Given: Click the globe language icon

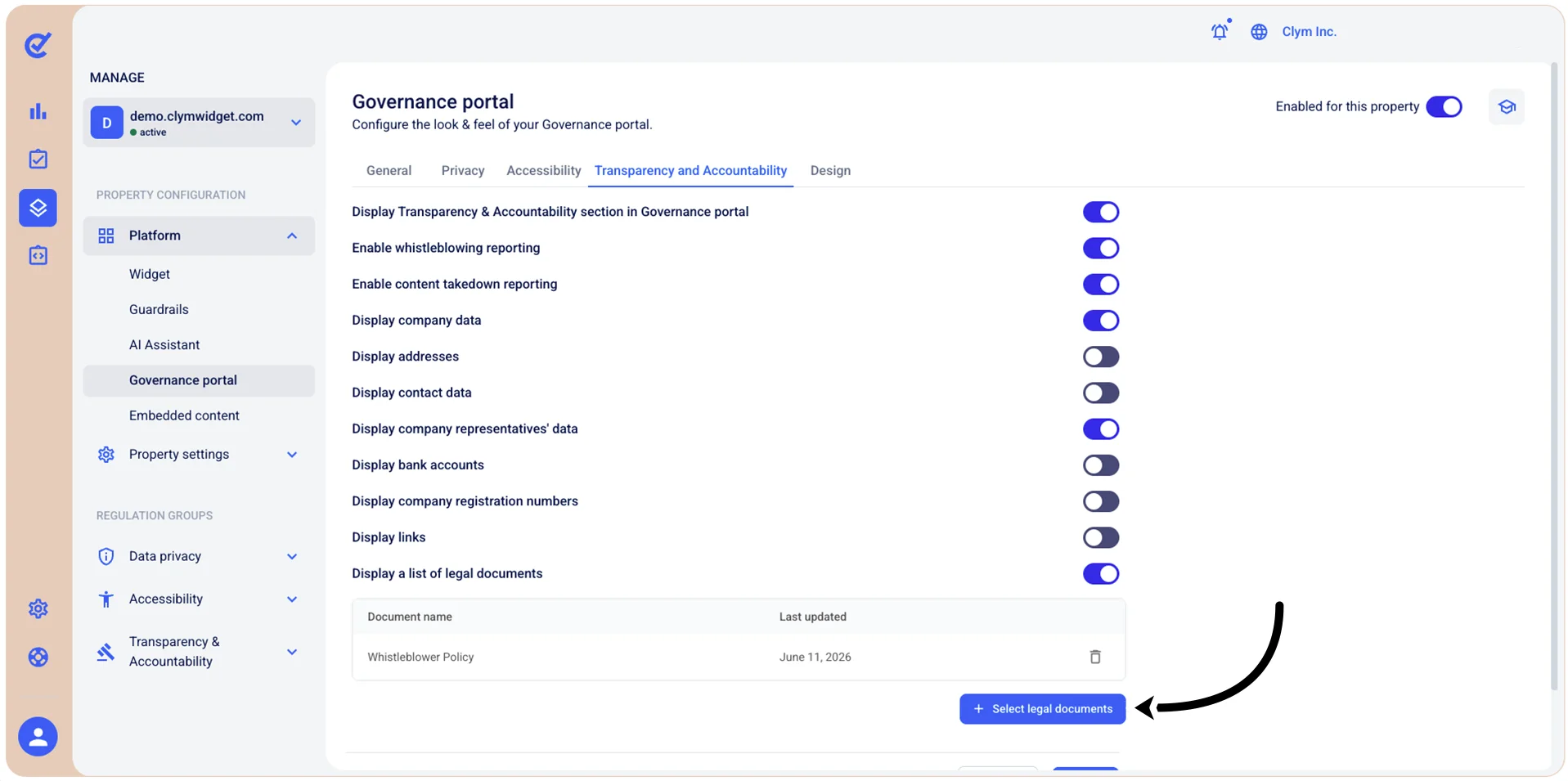Looking at the screenshot, I should click(1259, 32).
